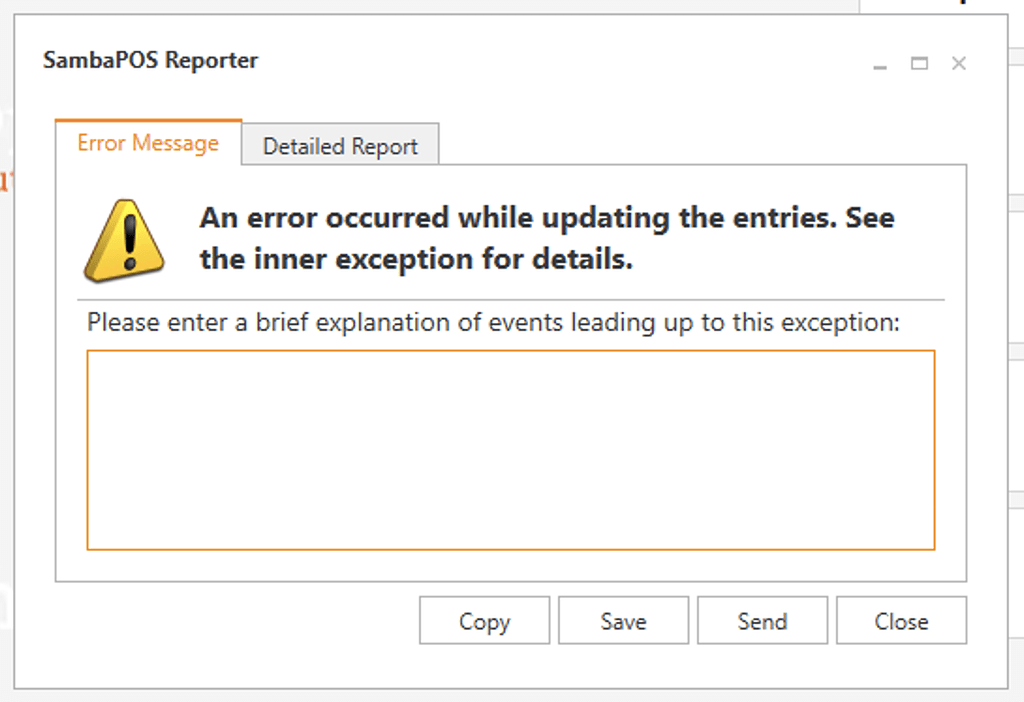Click the SambaPOS Reporter title text
Screen dimensions: 1024x702
(151, 61)
